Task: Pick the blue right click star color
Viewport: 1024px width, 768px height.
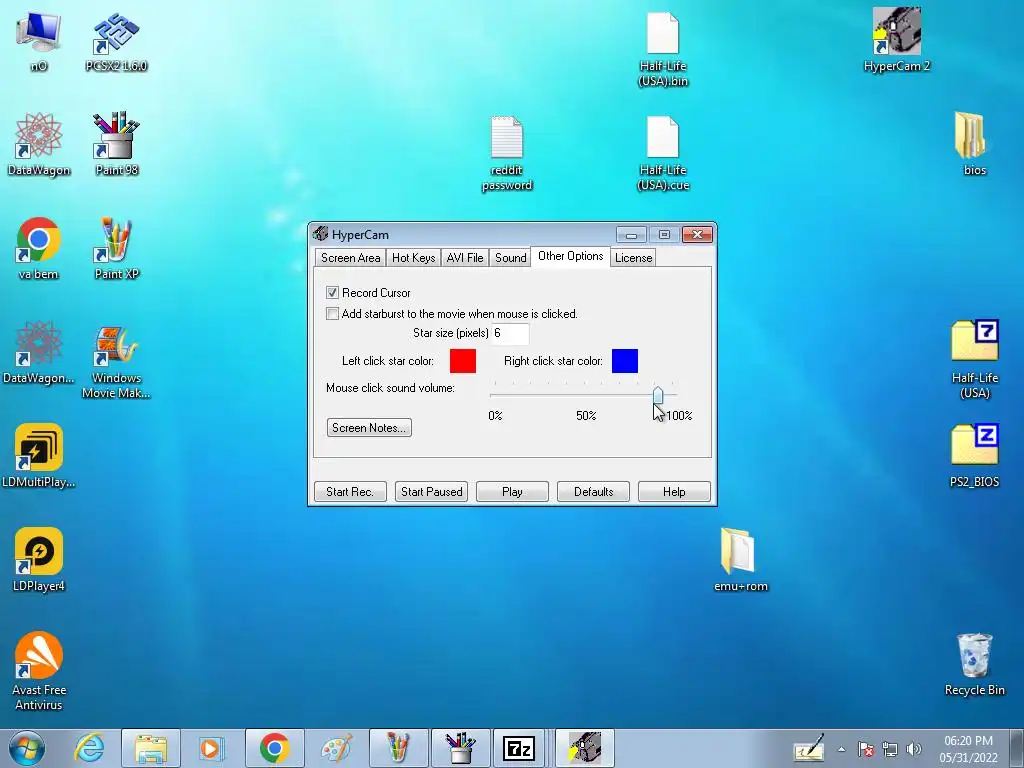Action: 625,360
